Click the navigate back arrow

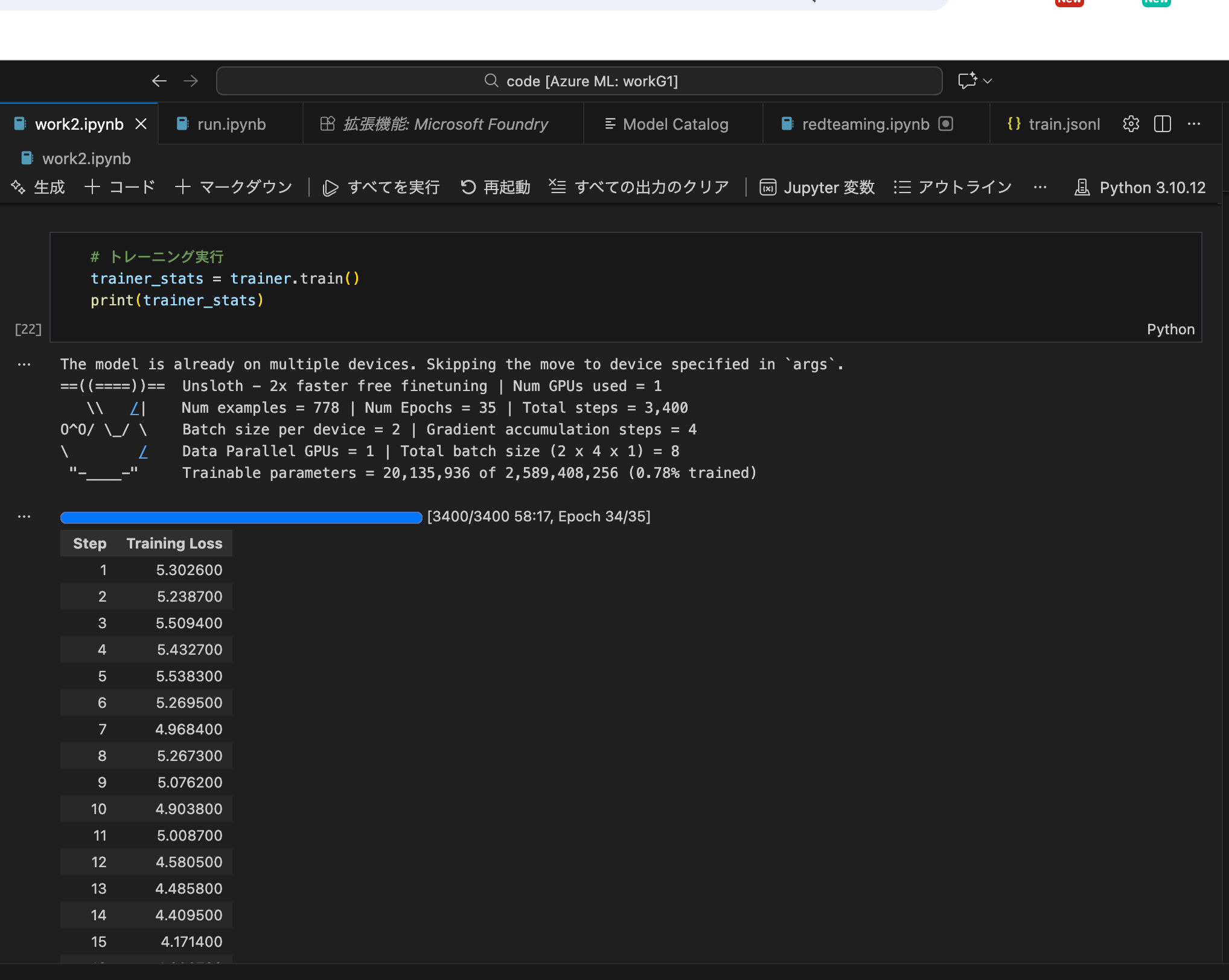tap(159, 81)
